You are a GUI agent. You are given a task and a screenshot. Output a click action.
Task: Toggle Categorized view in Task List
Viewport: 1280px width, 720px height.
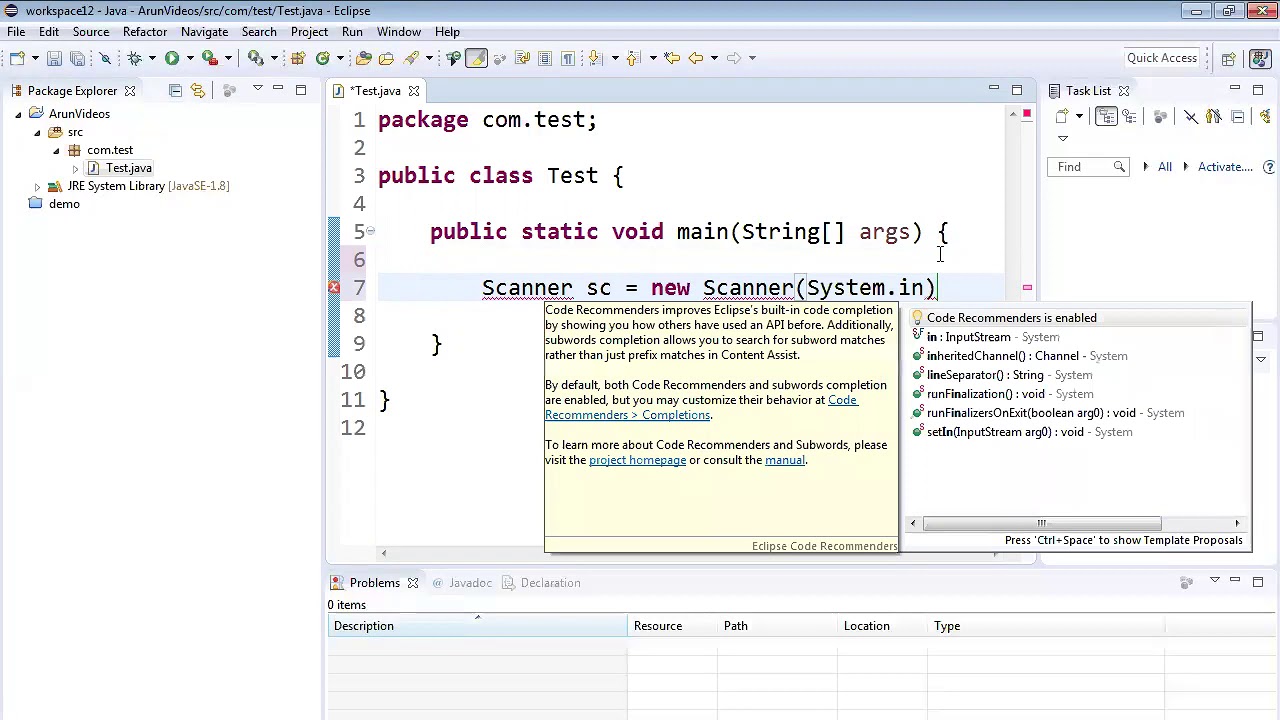point(1106,117)
